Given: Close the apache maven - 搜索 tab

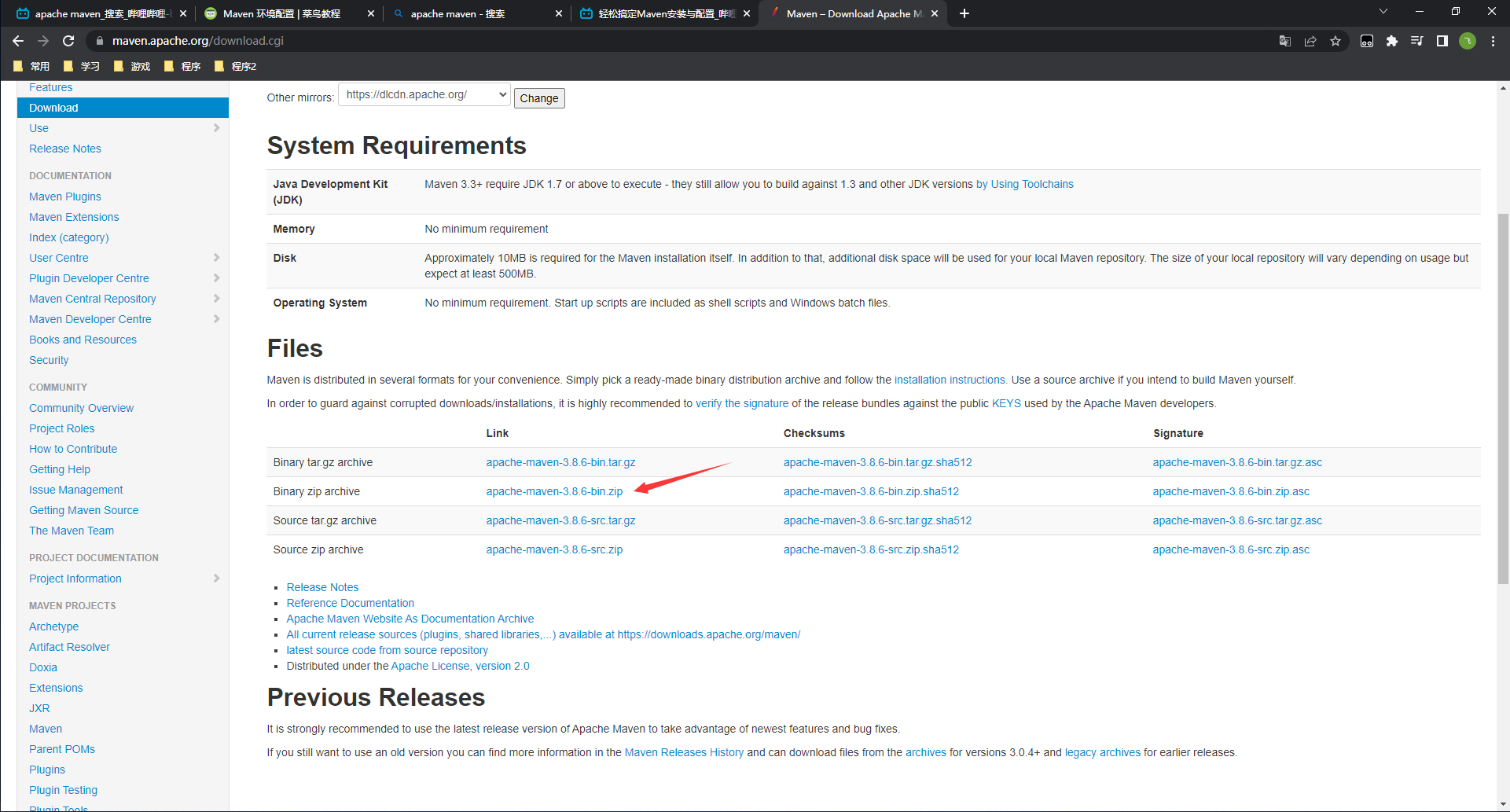Looking at the screenshot, I should pos(559,13).
